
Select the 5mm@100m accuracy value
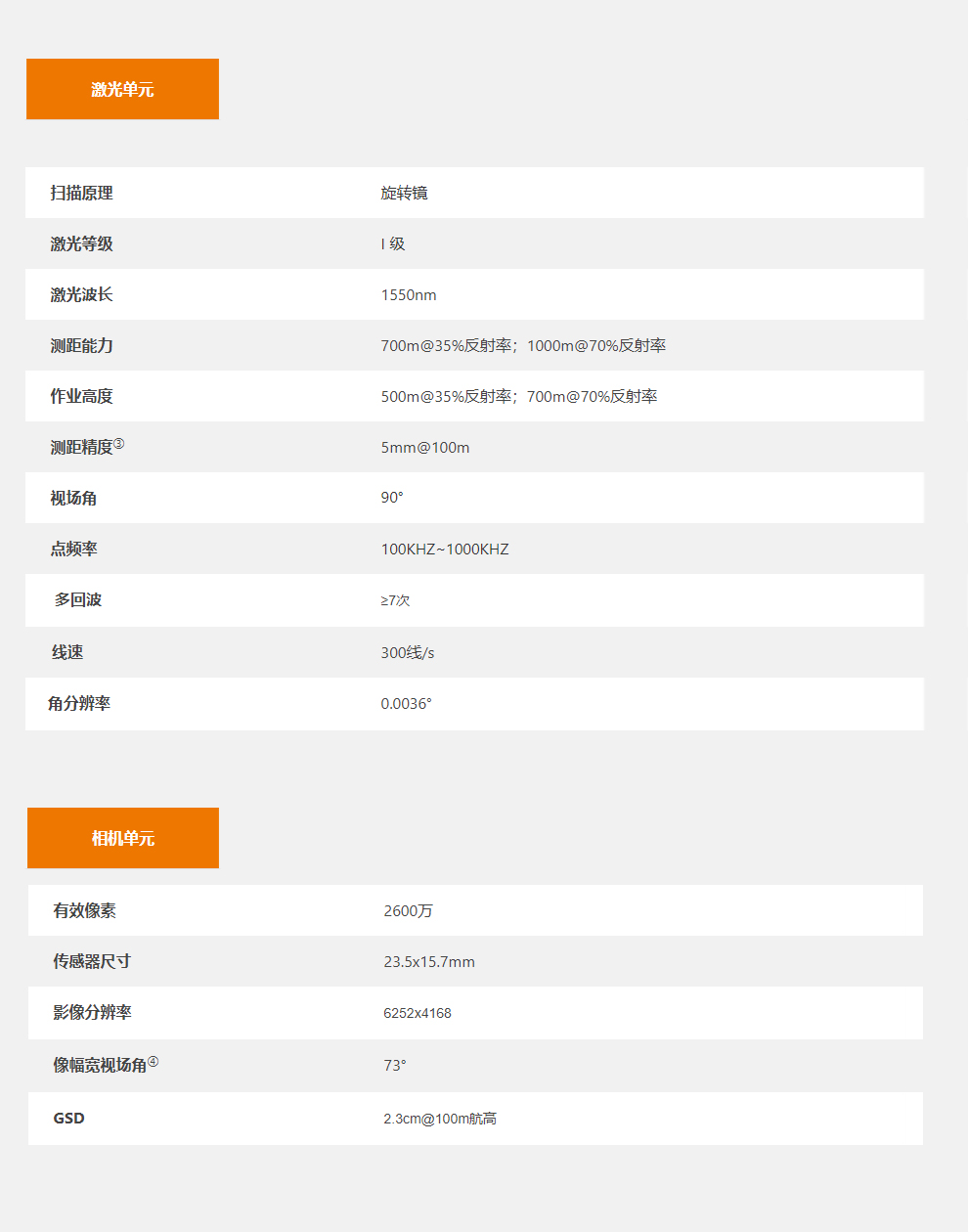pyautogui.click(x=425, y=448)
